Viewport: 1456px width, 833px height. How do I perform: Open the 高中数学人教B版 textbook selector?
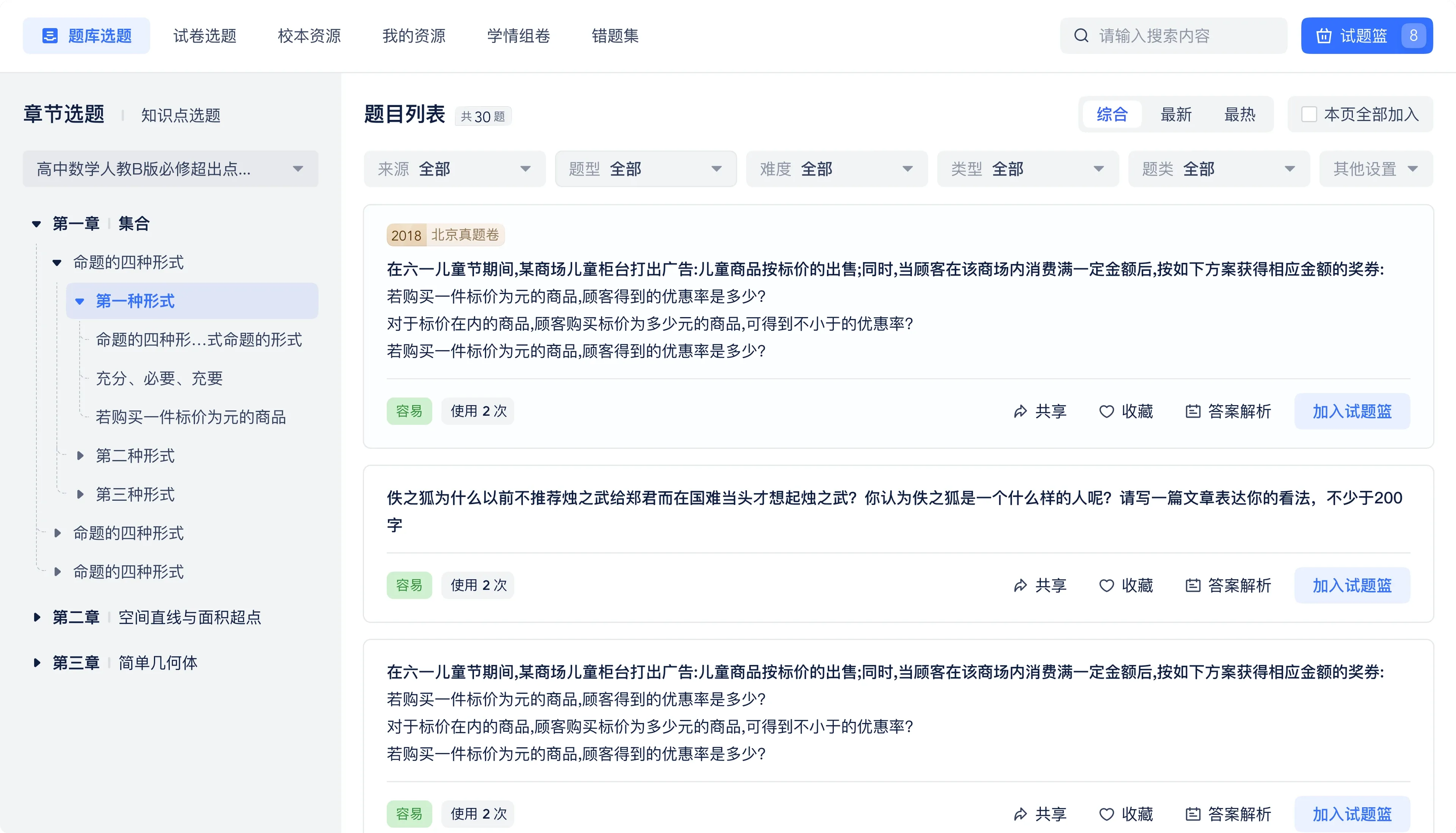170,169
